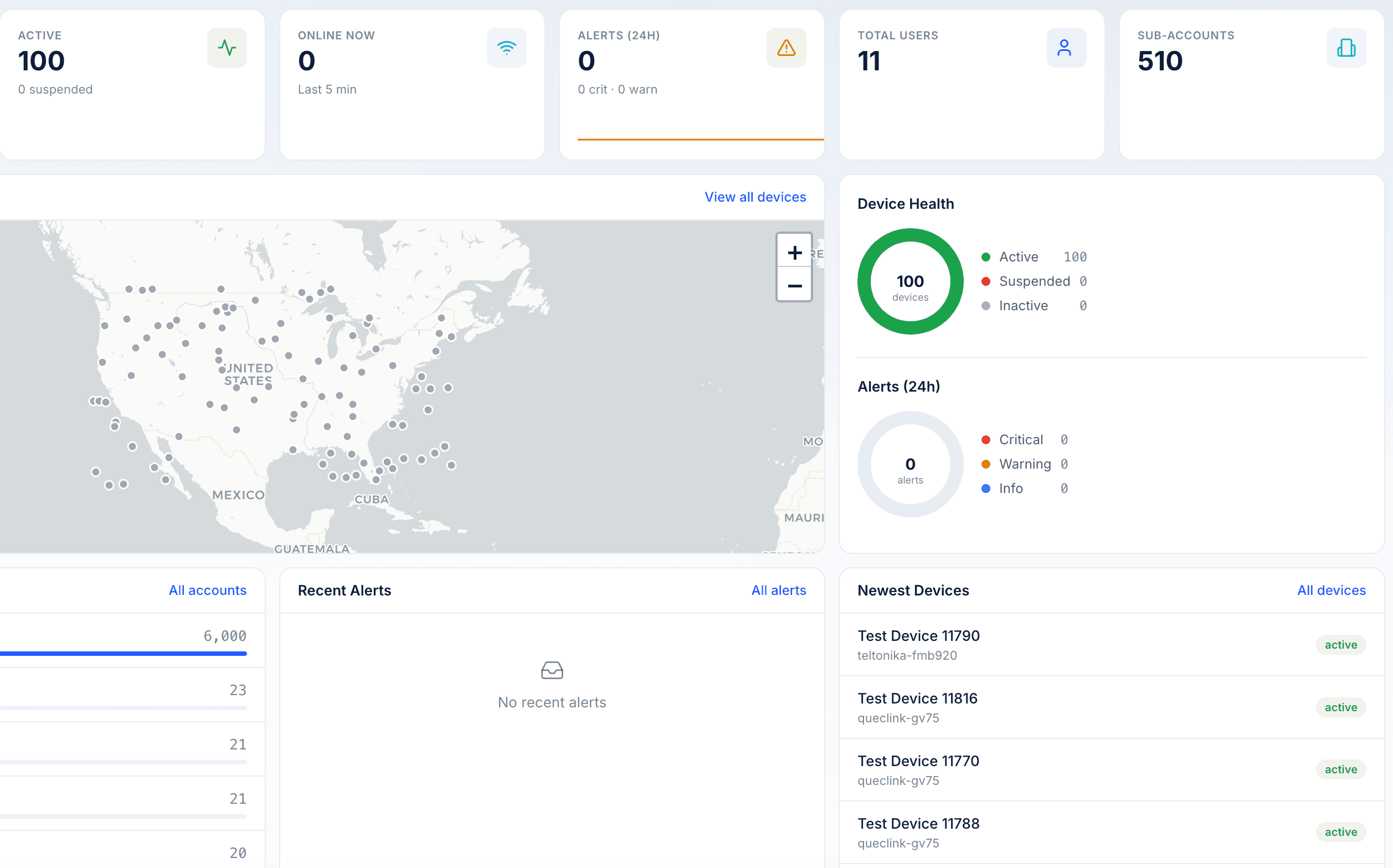This screenshot has height=868, width=1393.
Task: Click the Active 100 stat card
Action: click(132, 84)
